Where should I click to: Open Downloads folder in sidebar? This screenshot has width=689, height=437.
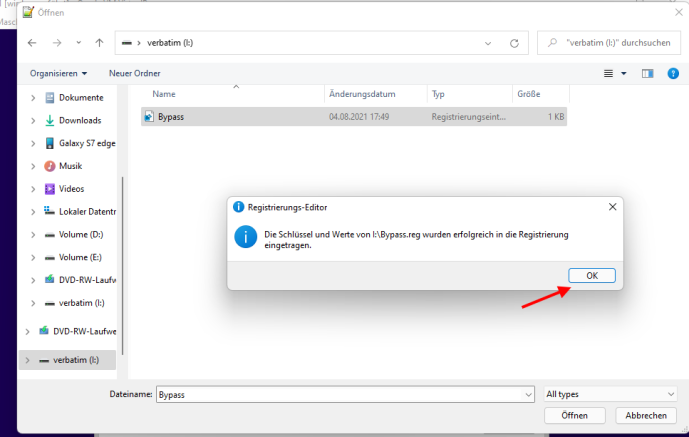coord(80,120)
